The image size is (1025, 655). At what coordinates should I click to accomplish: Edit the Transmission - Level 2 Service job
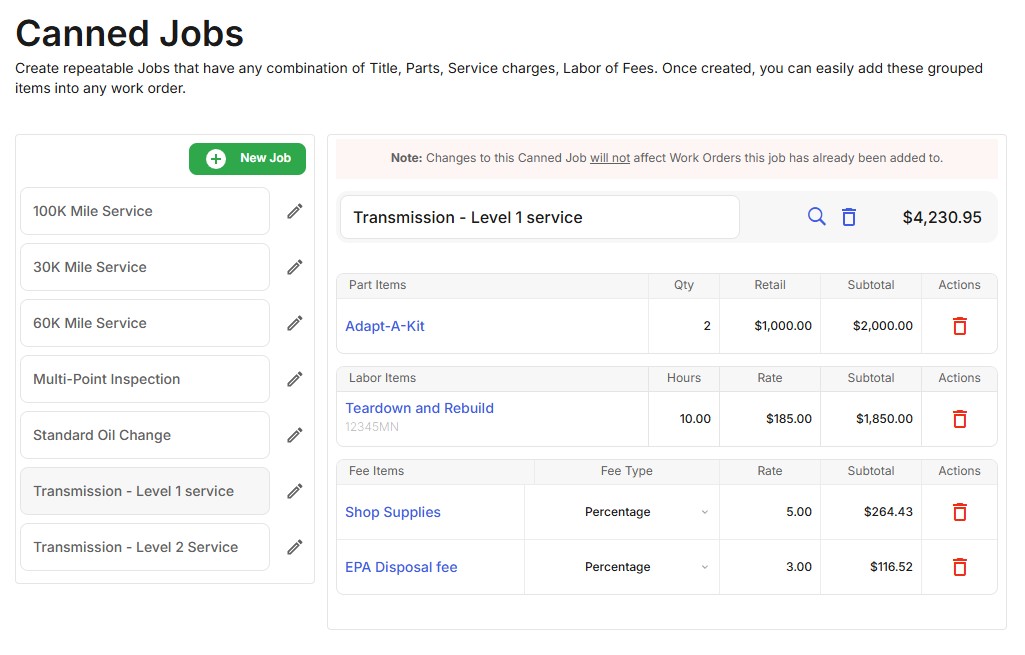294,546
